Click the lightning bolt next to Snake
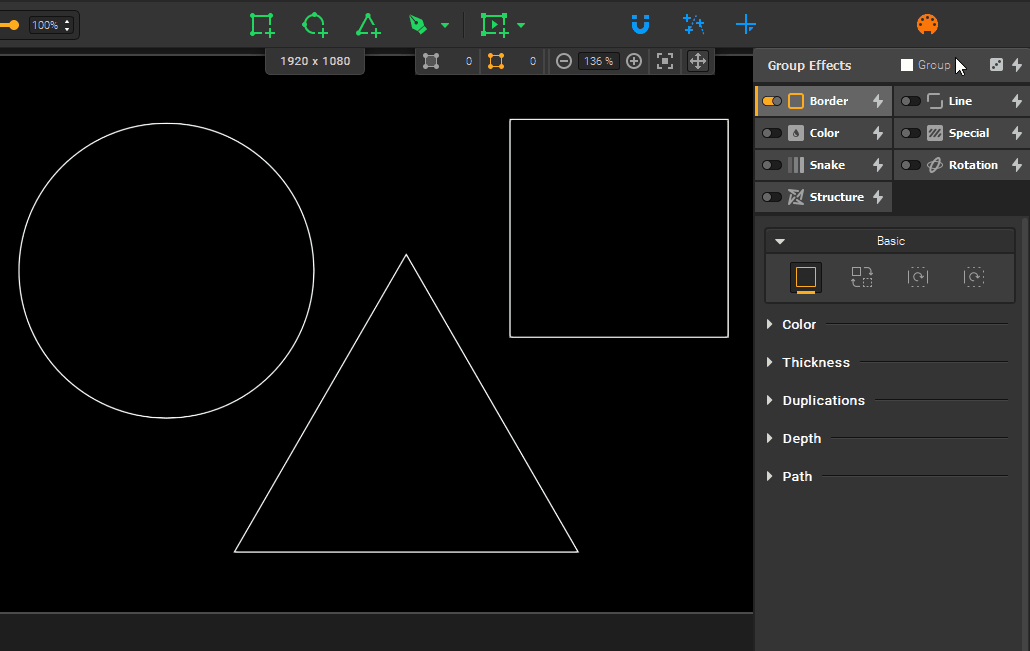 (x=878, y=165)
